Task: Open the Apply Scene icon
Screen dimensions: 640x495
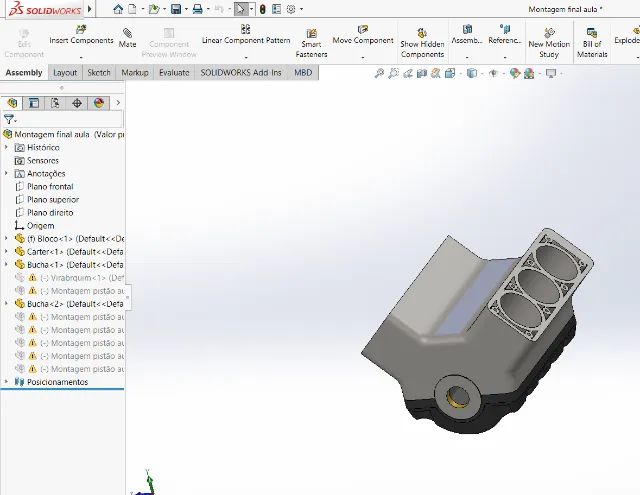Action: 529,73
